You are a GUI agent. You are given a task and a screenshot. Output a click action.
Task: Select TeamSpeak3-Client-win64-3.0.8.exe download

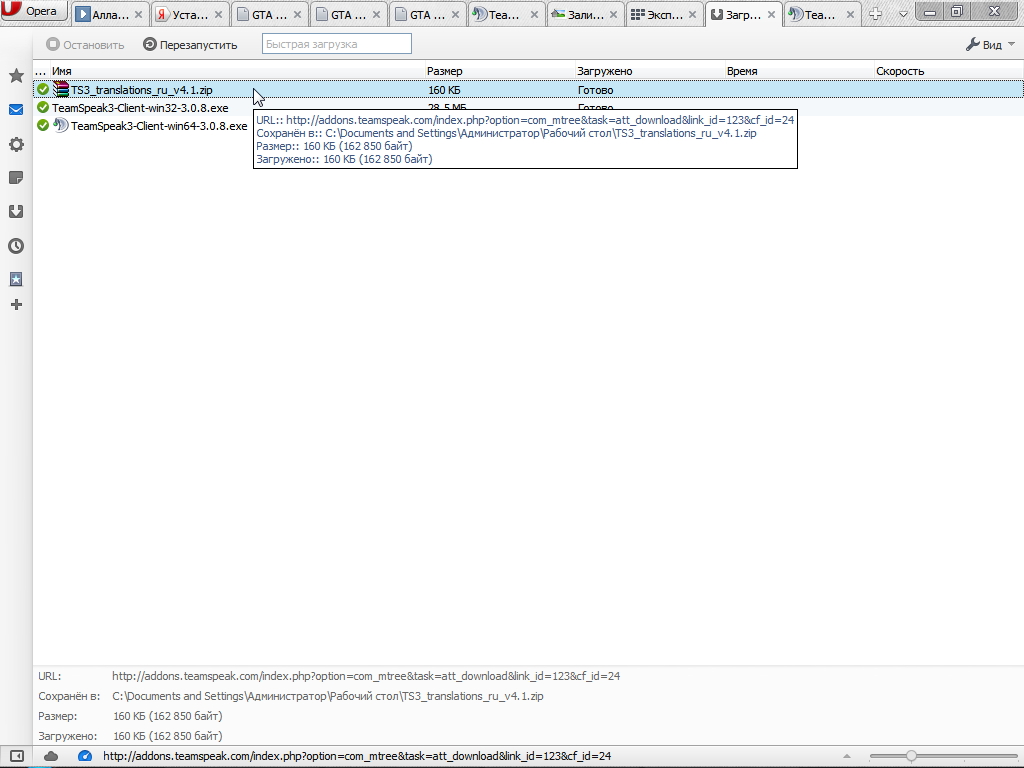(x=159, y=125)
